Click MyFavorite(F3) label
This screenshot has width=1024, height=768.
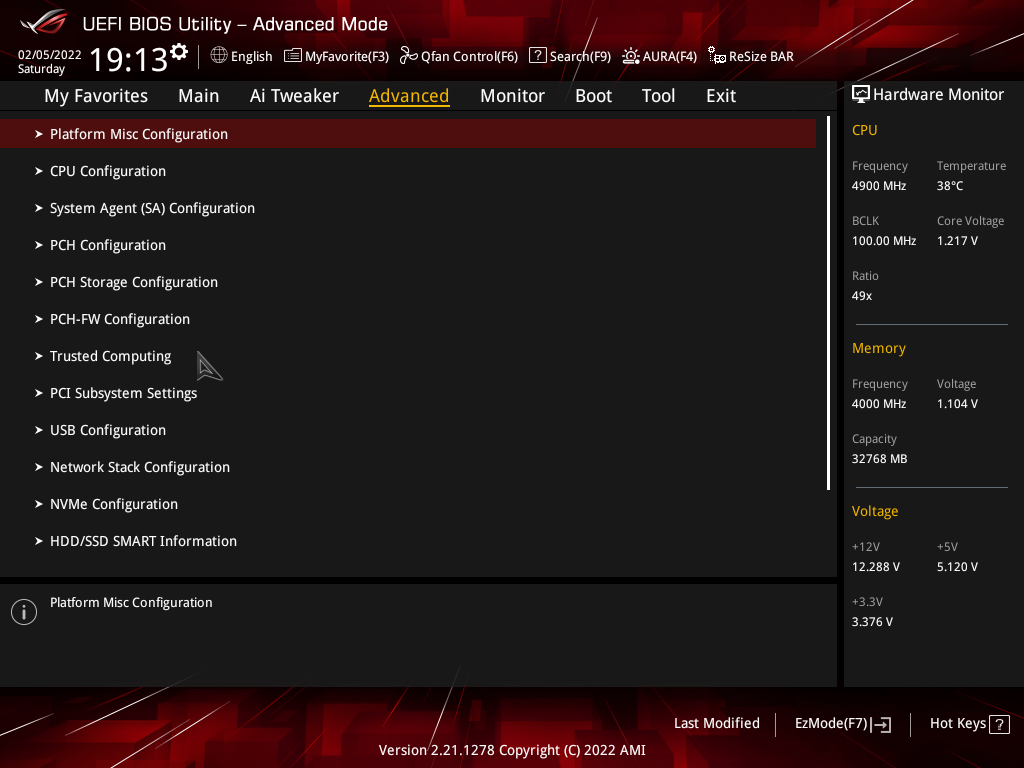(347, 57)
